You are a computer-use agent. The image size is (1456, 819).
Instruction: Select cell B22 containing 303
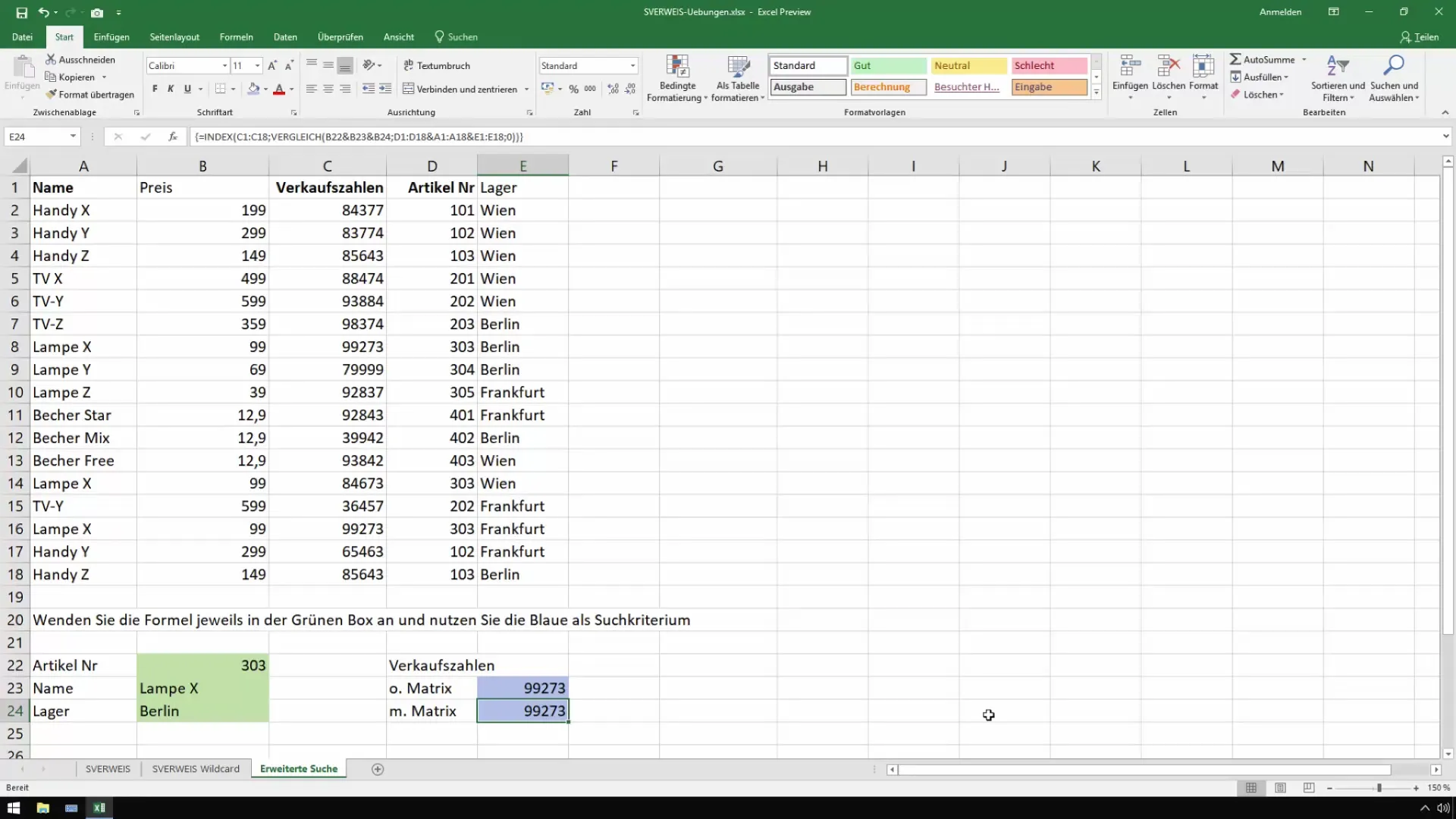[202, 665]
